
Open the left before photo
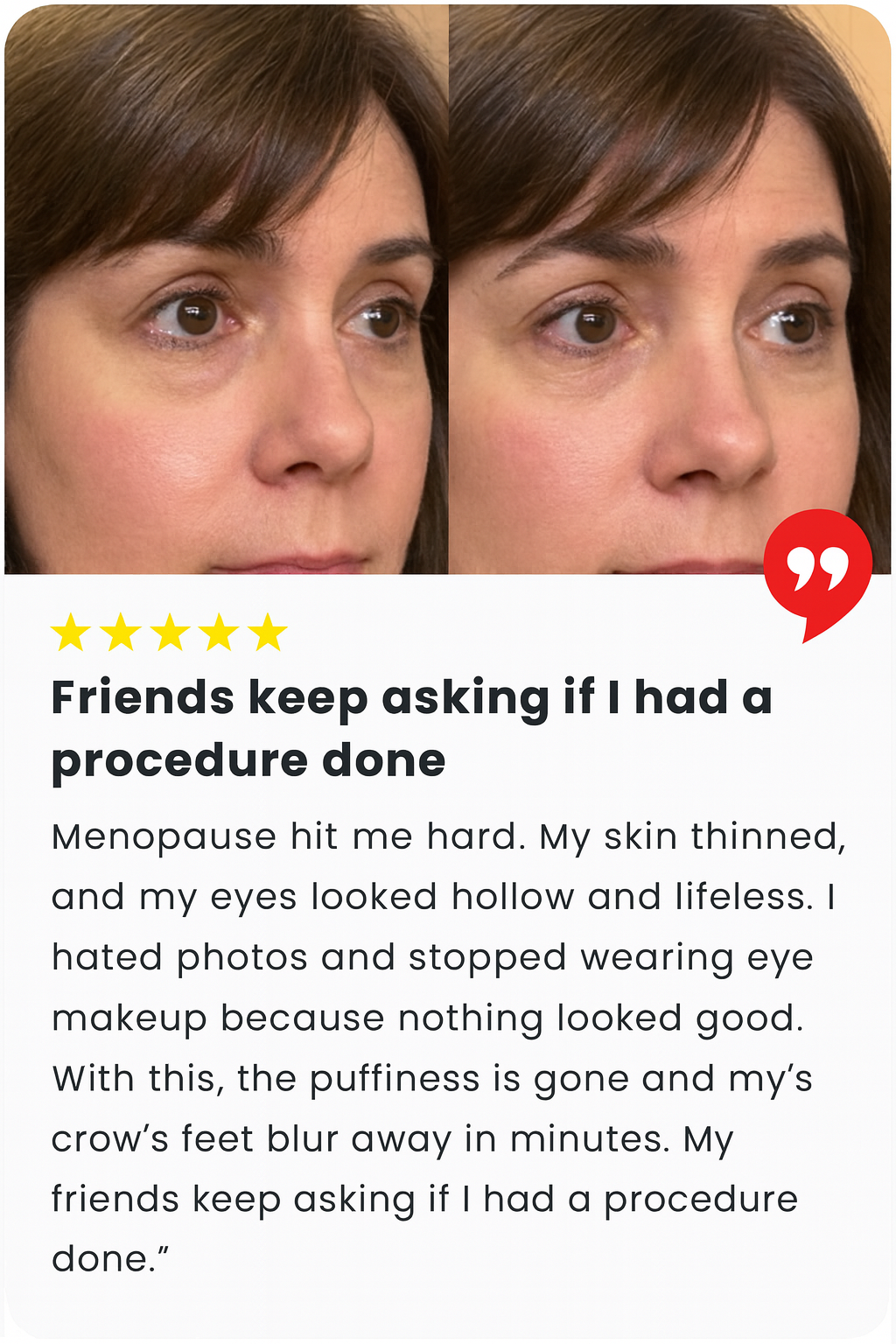coord(227,289)
